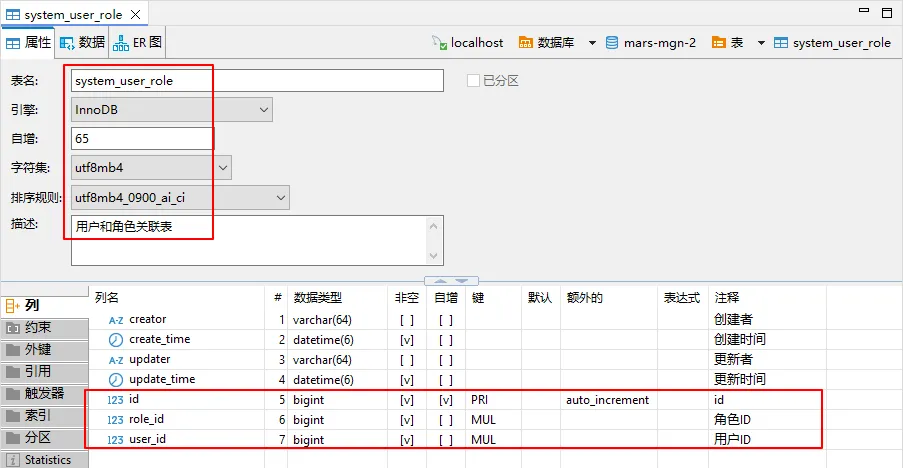903x468 pixels.
Task: Toggle 非空 checkbox for updater row
Action: 407,360
